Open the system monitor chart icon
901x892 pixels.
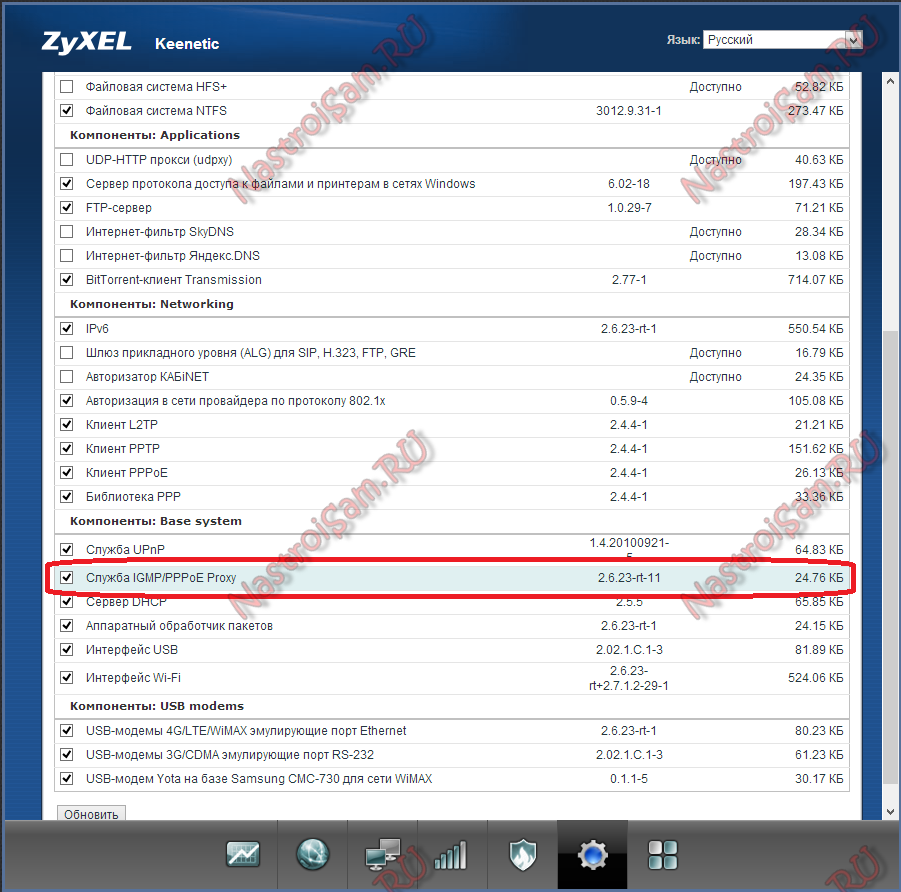(x=243, y=854)
